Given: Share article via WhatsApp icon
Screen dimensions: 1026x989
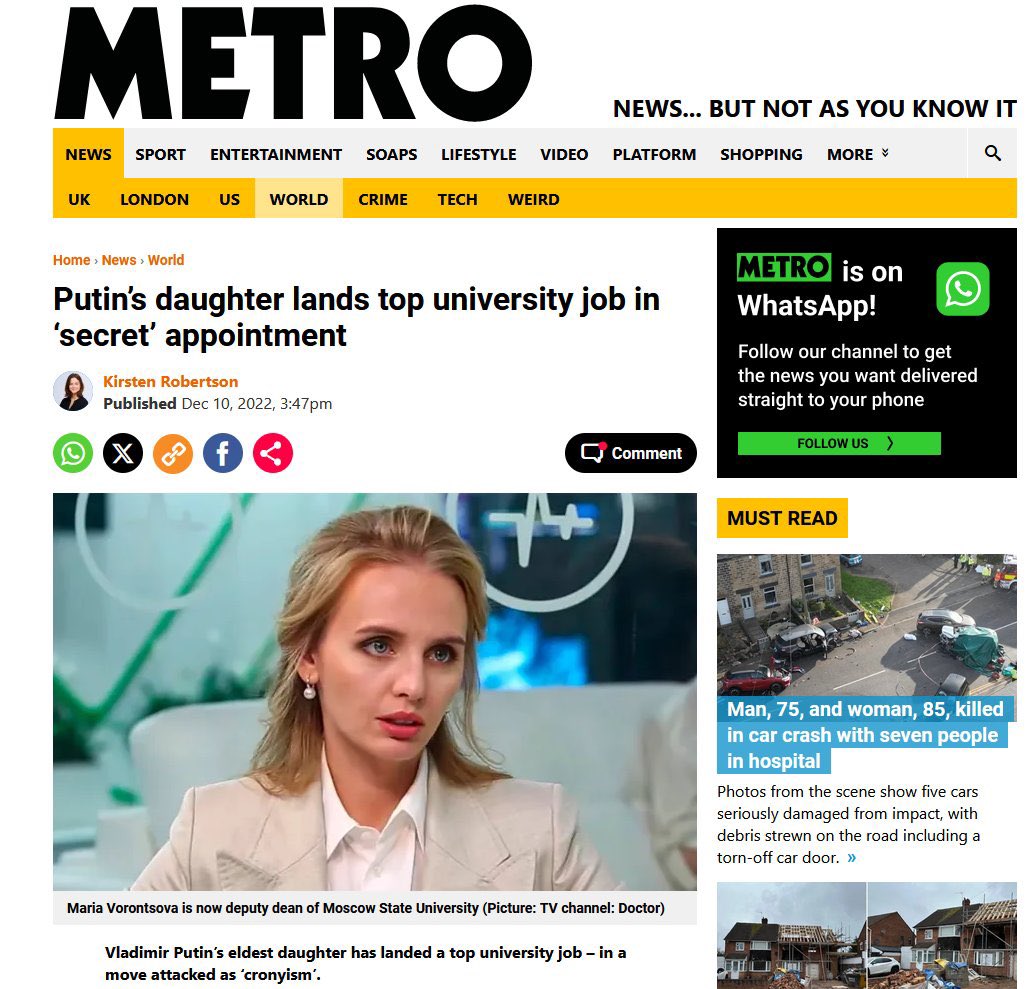Looking at the screenshot, I should (x=73, y=453).
